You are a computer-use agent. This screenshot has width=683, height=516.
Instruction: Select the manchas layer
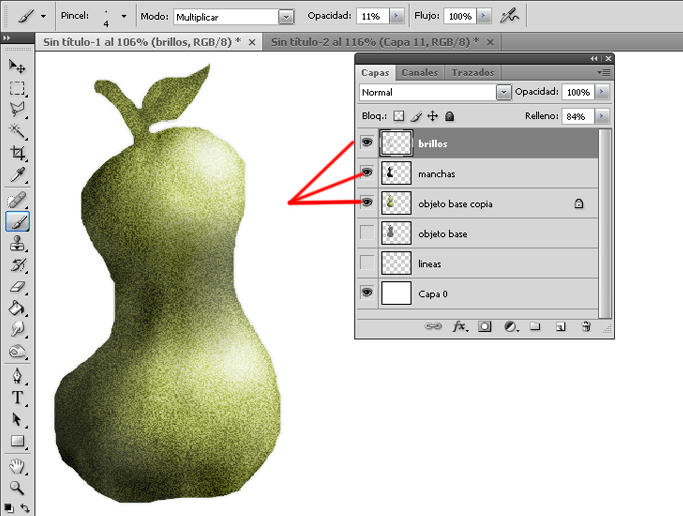[477, 173]
